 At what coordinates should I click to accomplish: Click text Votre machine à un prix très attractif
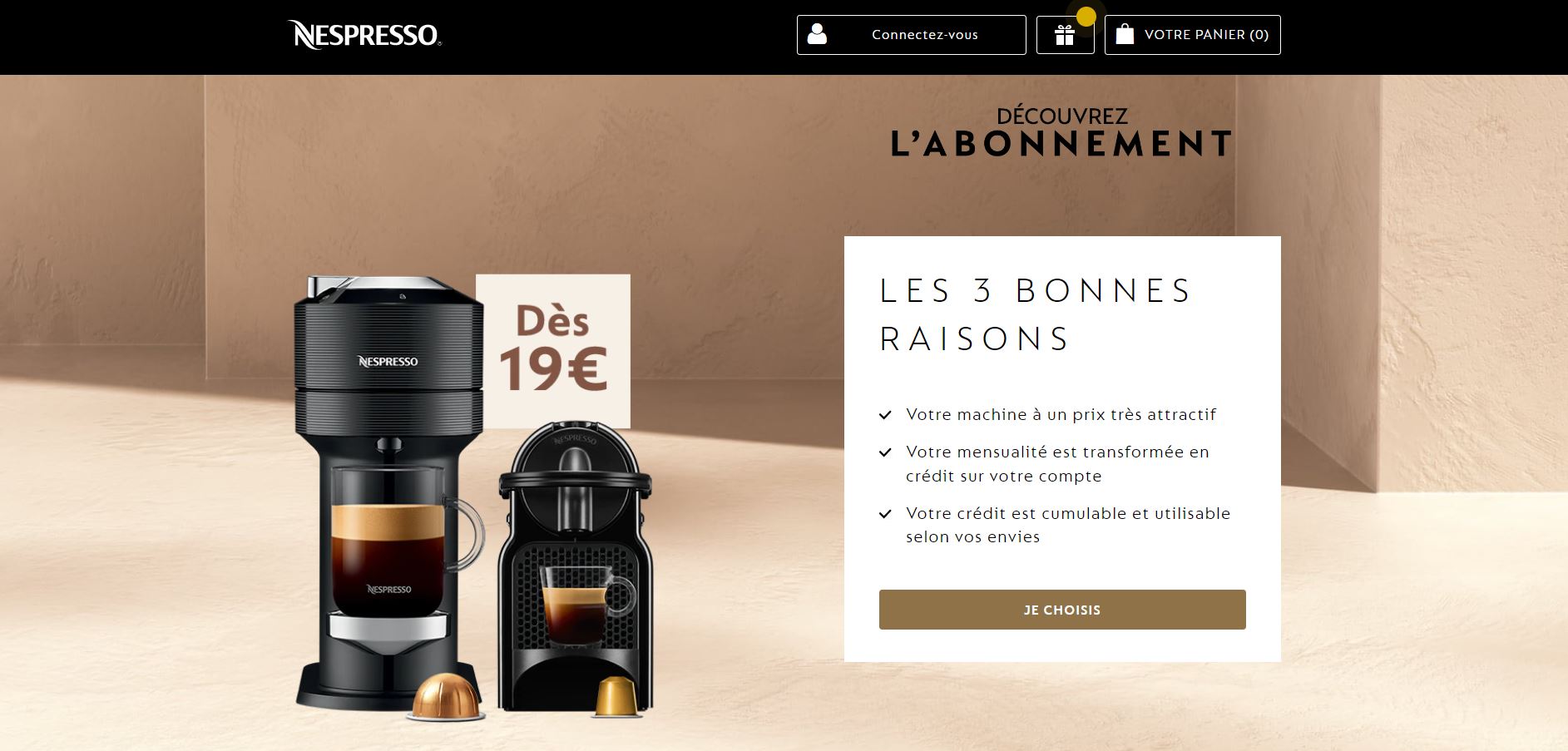click(1061, 414)
